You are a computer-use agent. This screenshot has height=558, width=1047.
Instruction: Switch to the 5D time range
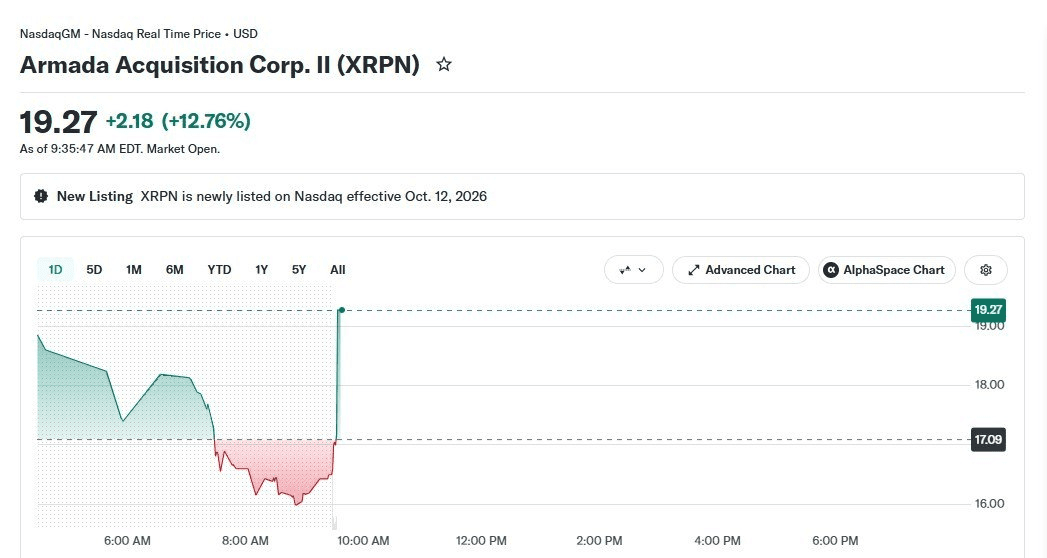tap(94, 270)
